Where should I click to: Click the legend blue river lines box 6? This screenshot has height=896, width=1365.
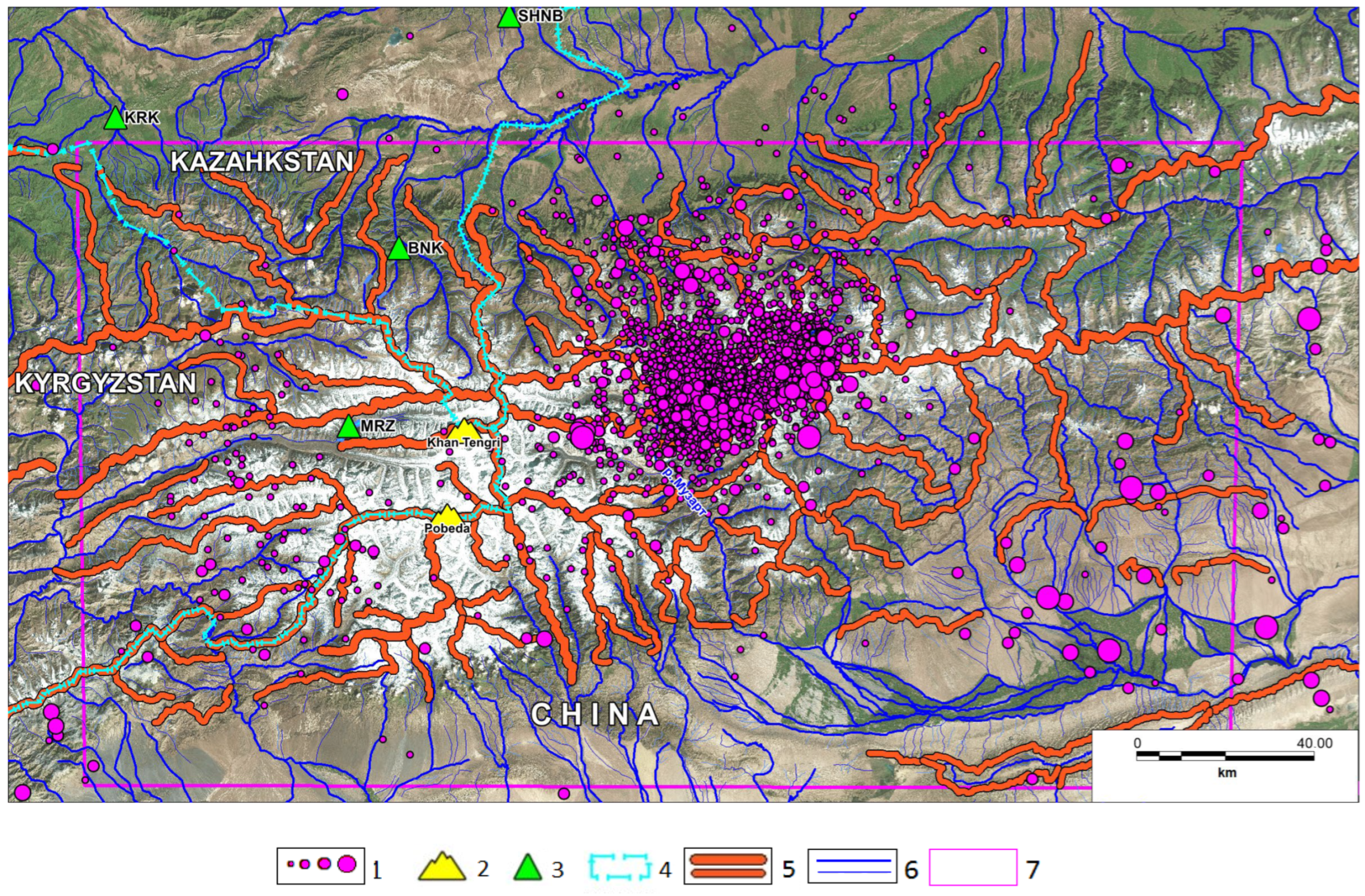[x=852, y=866]
